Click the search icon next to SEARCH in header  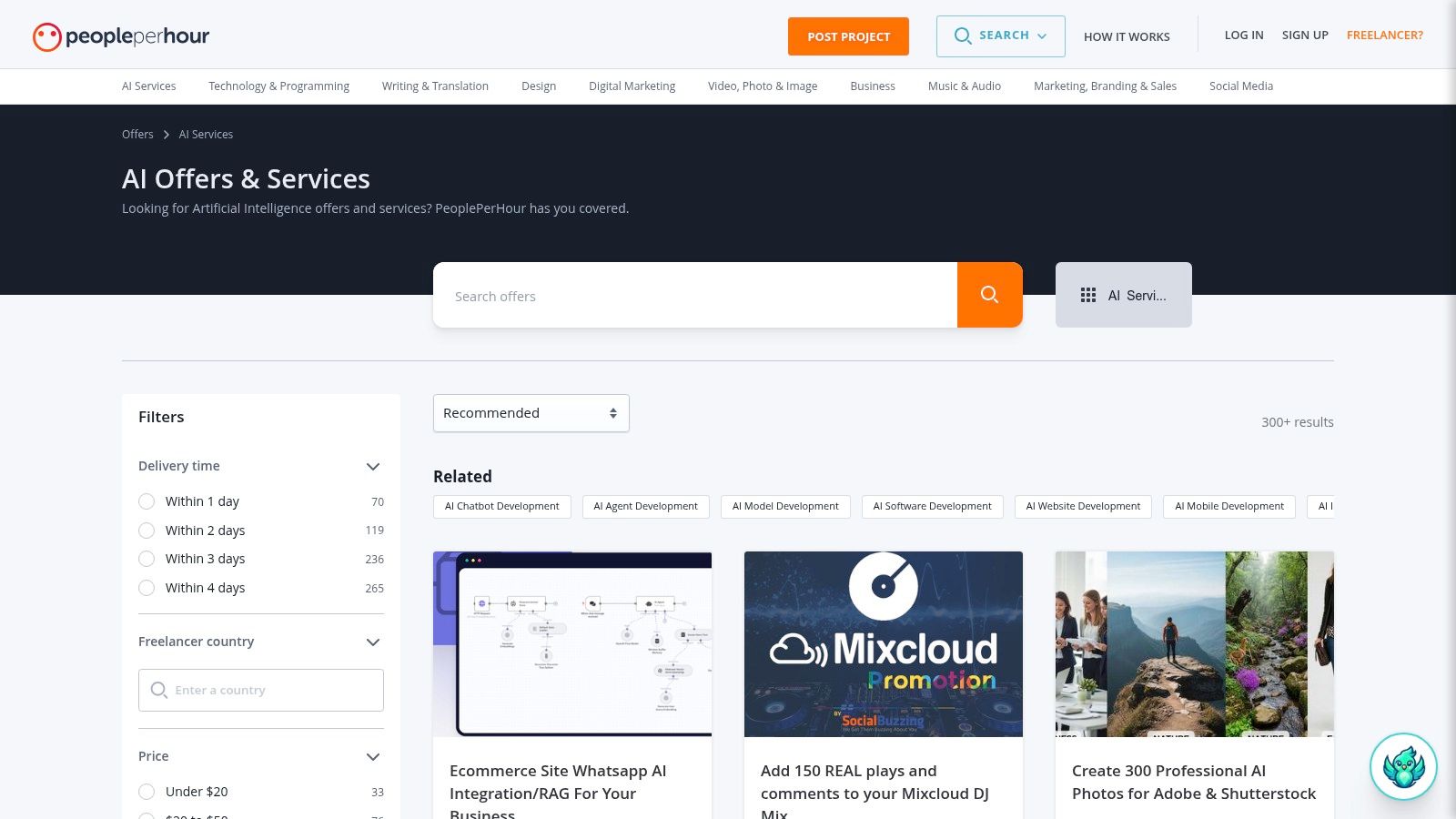pos(963,36)
